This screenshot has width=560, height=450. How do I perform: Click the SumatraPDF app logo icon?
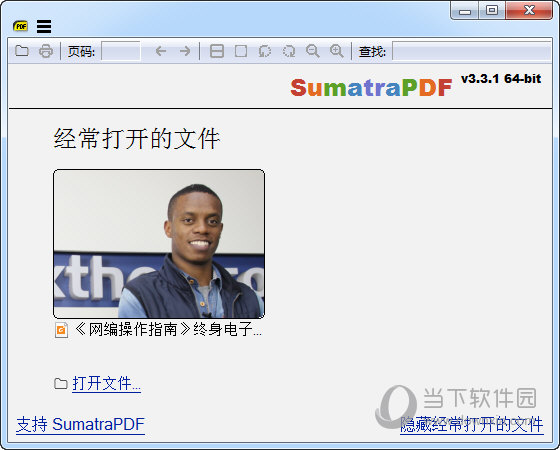tap(20, 26)
